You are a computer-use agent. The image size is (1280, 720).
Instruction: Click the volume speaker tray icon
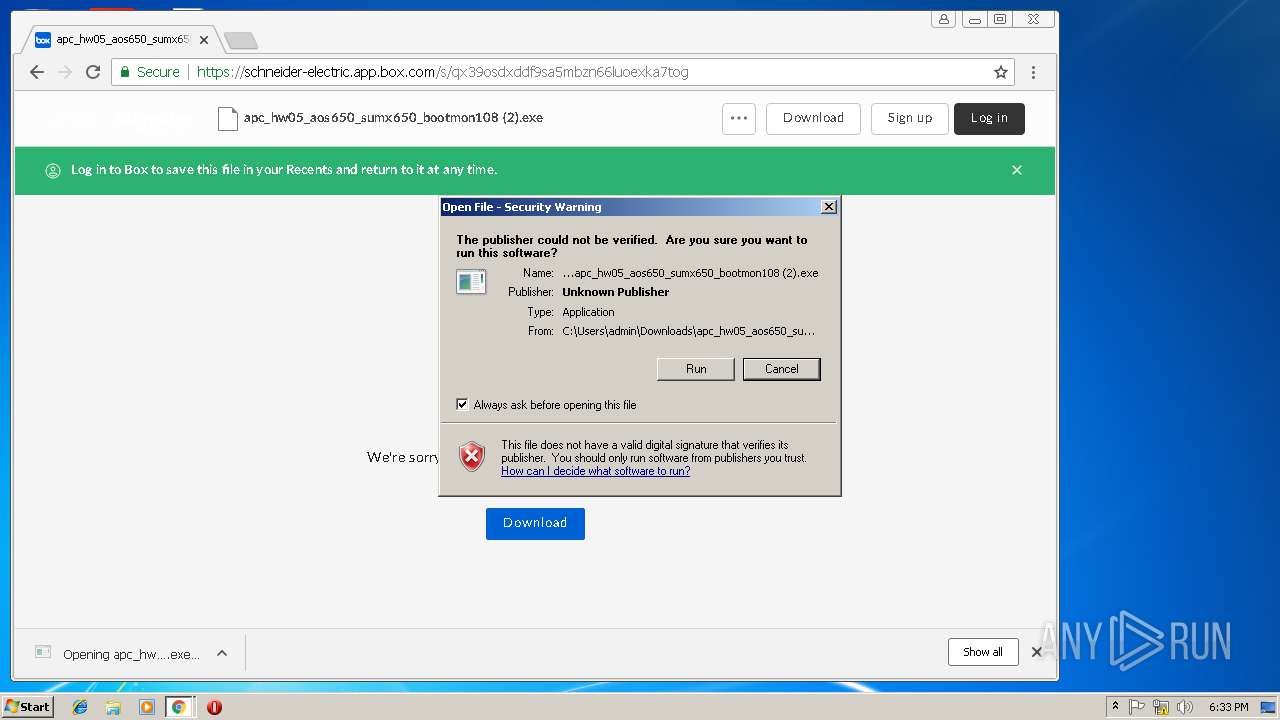pyautogui.click(x=1185, y=707)
